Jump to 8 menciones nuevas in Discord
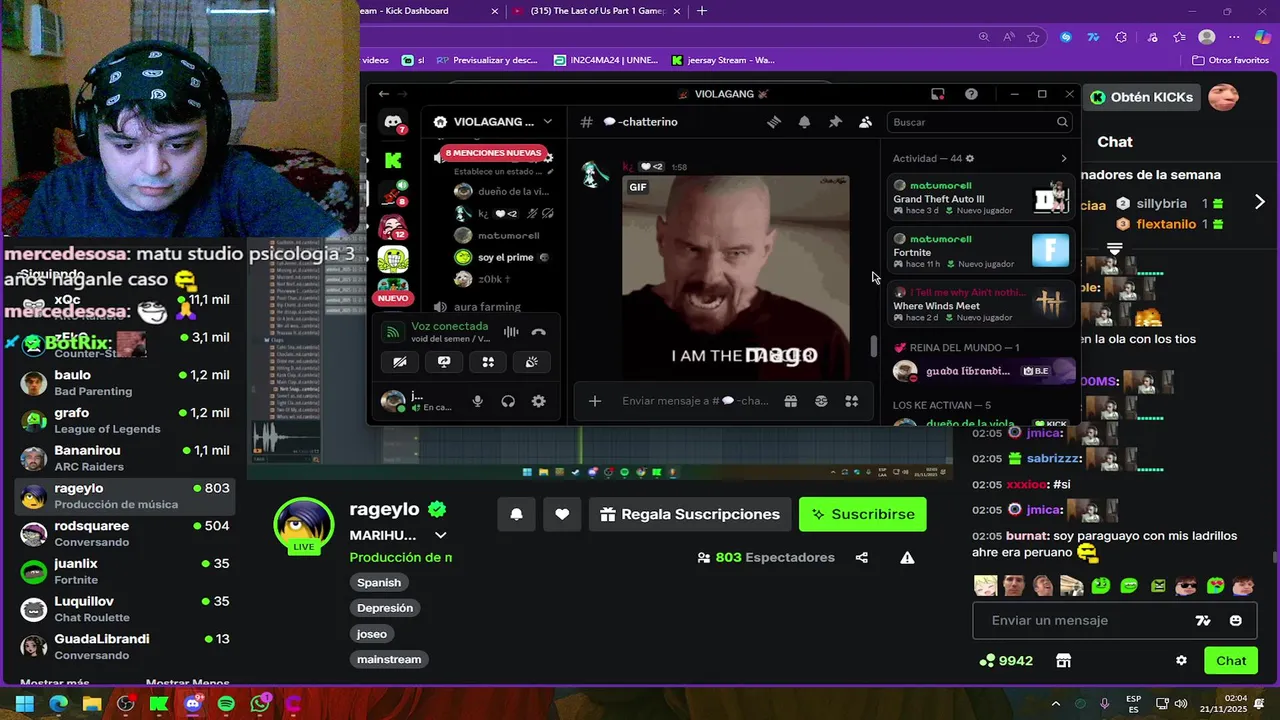 click(x=493, y=153)
